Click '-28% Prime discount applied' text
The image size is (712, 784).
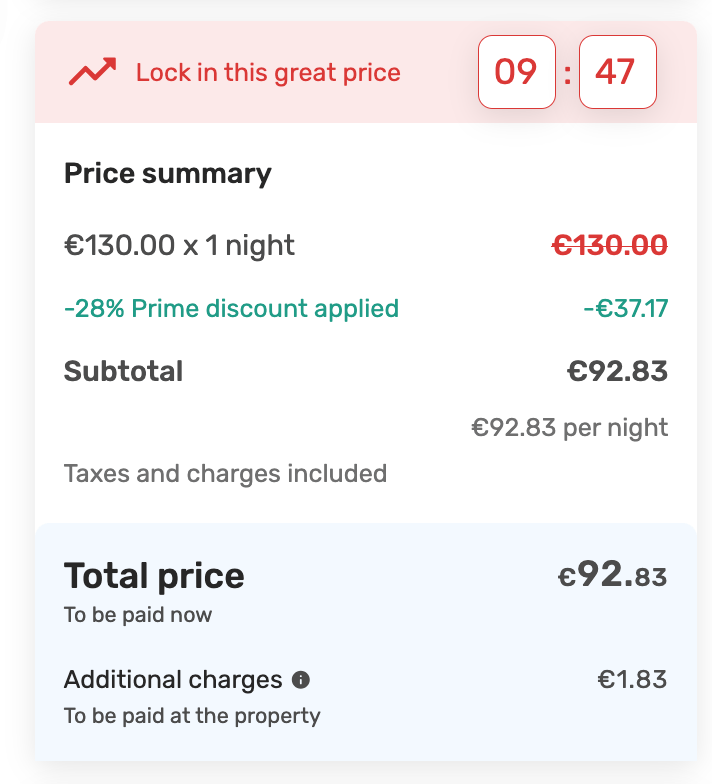[x=231, y=308]
